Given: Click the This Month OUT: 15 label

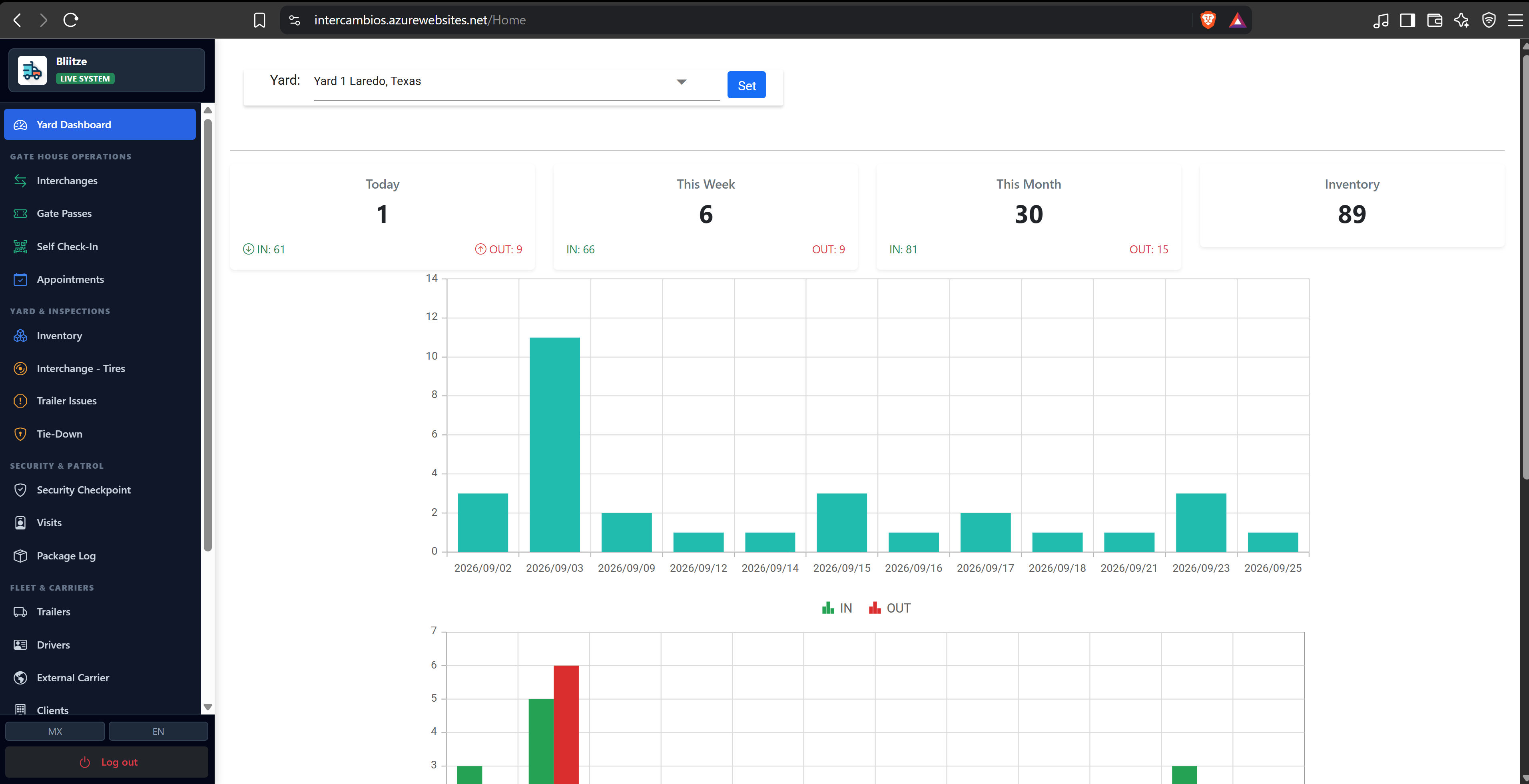Looking at the screenshot, I should pyautogui.click(x=1148, y=250).
